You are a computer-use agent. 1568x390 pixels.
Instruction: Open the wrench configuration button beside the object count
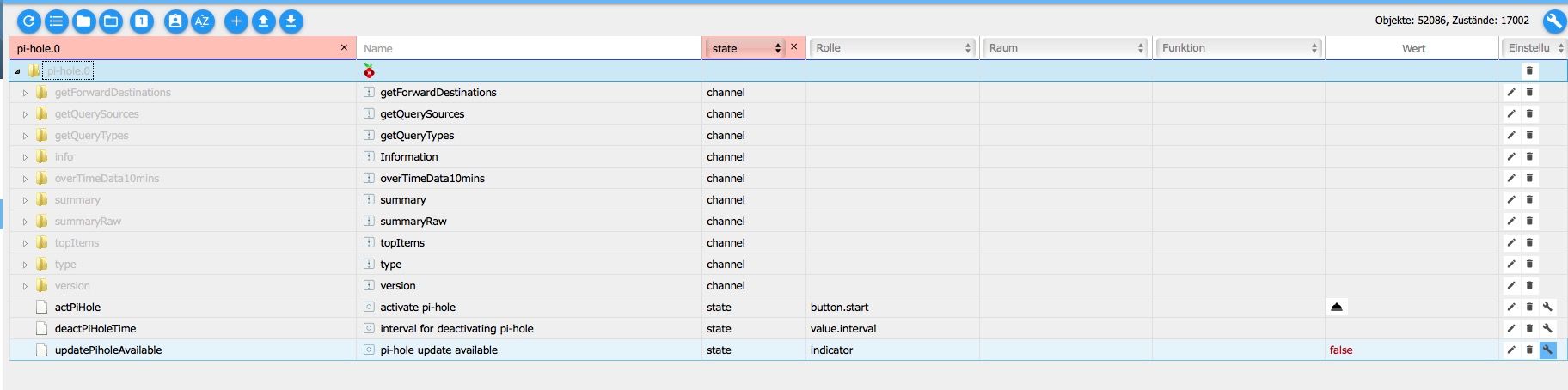point(1554,21)
